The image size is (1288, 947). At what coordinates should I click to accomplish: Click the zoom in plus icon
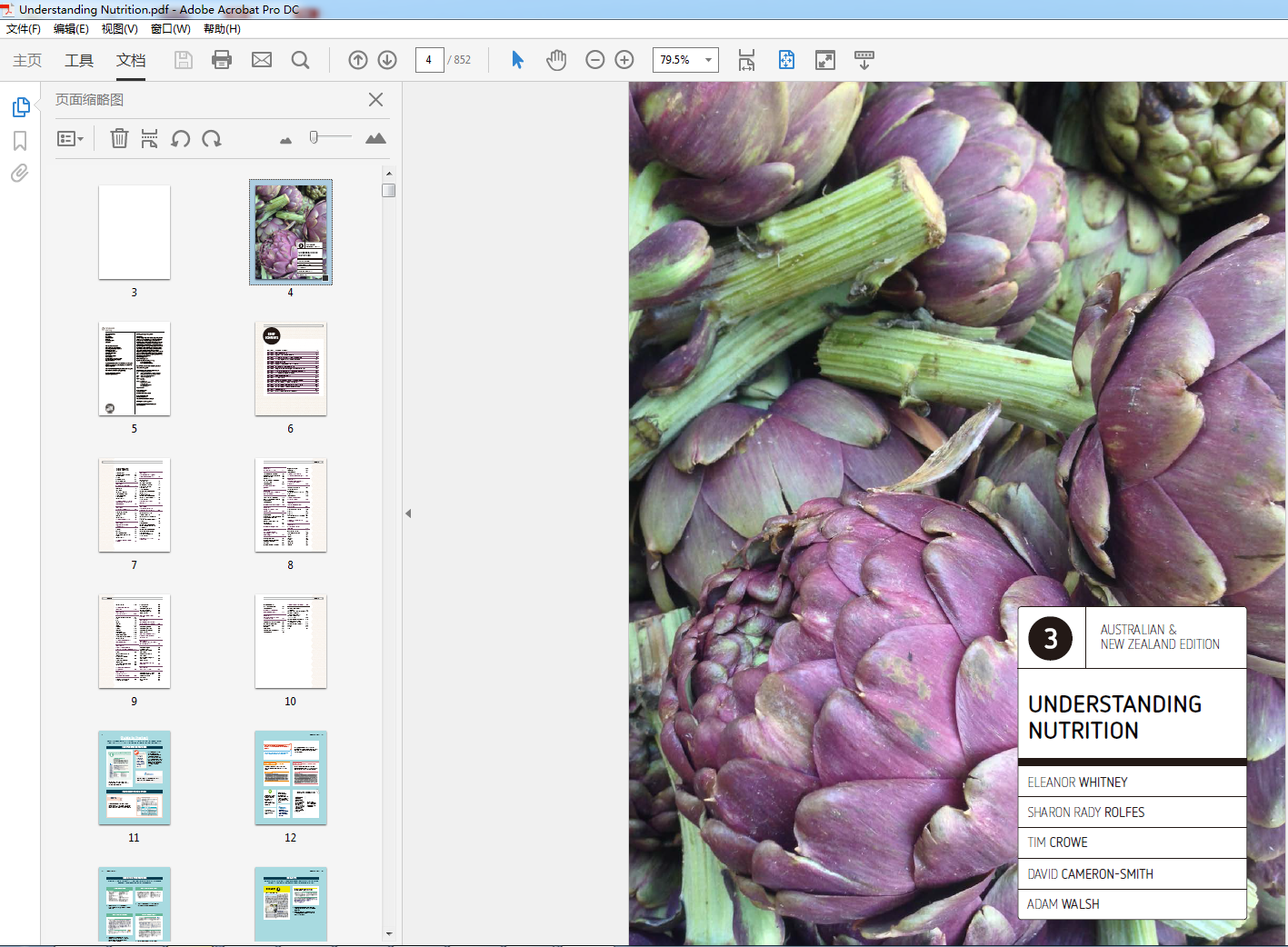tap(624, 60)
